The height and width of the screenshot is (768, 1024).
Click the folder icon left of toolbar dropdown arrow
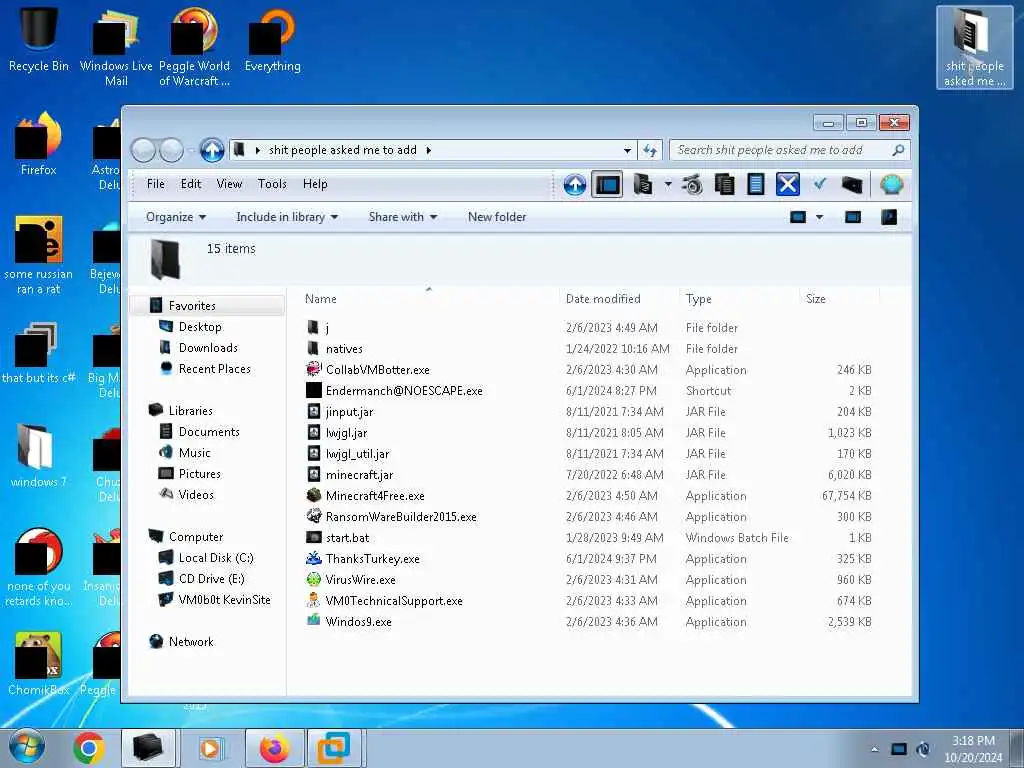pyautogui.click(x=643, y=185)
